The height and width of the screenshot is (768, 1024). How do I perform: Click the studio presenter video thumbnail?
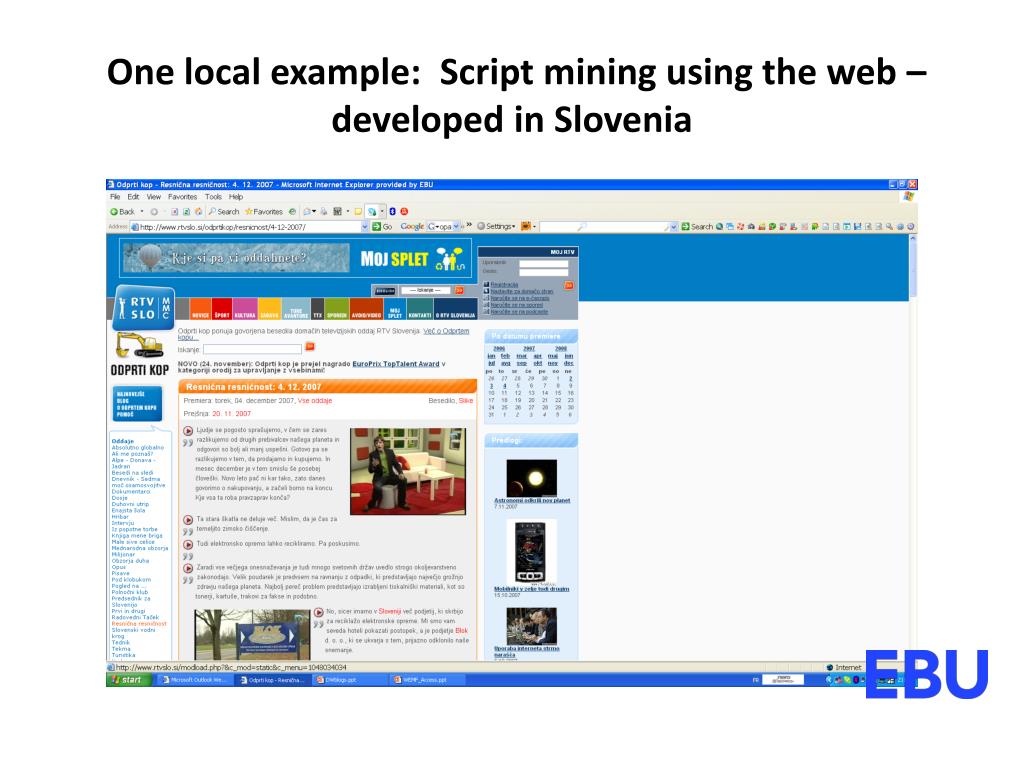point(408,471)
